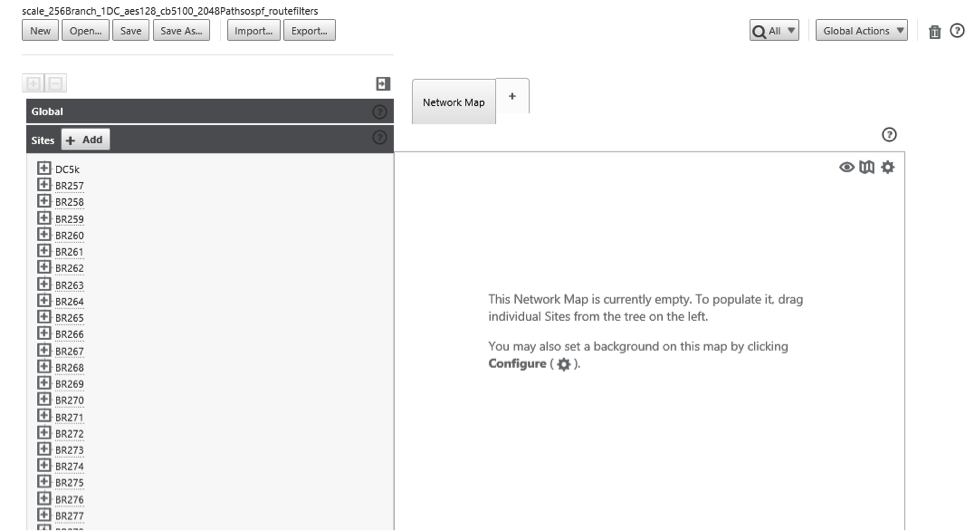Add a new map tab with plus

(512, 96)
